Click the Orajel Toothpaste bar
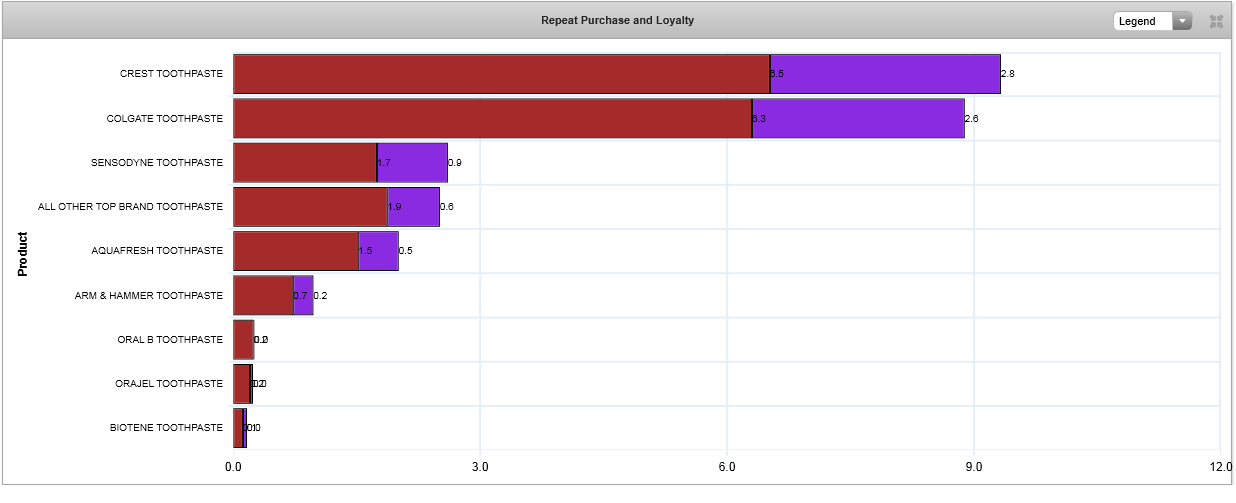The width and height of the screenshot is (1236, 503). (241, 384)
